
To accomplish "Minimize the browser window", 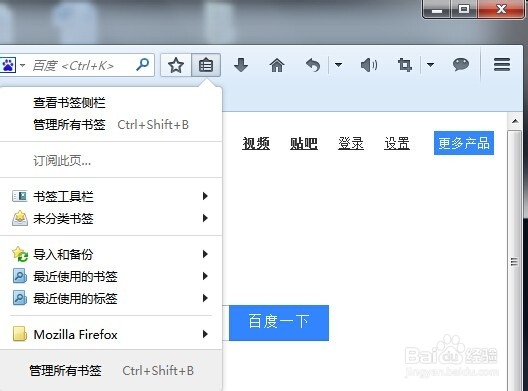I will 437,9.
